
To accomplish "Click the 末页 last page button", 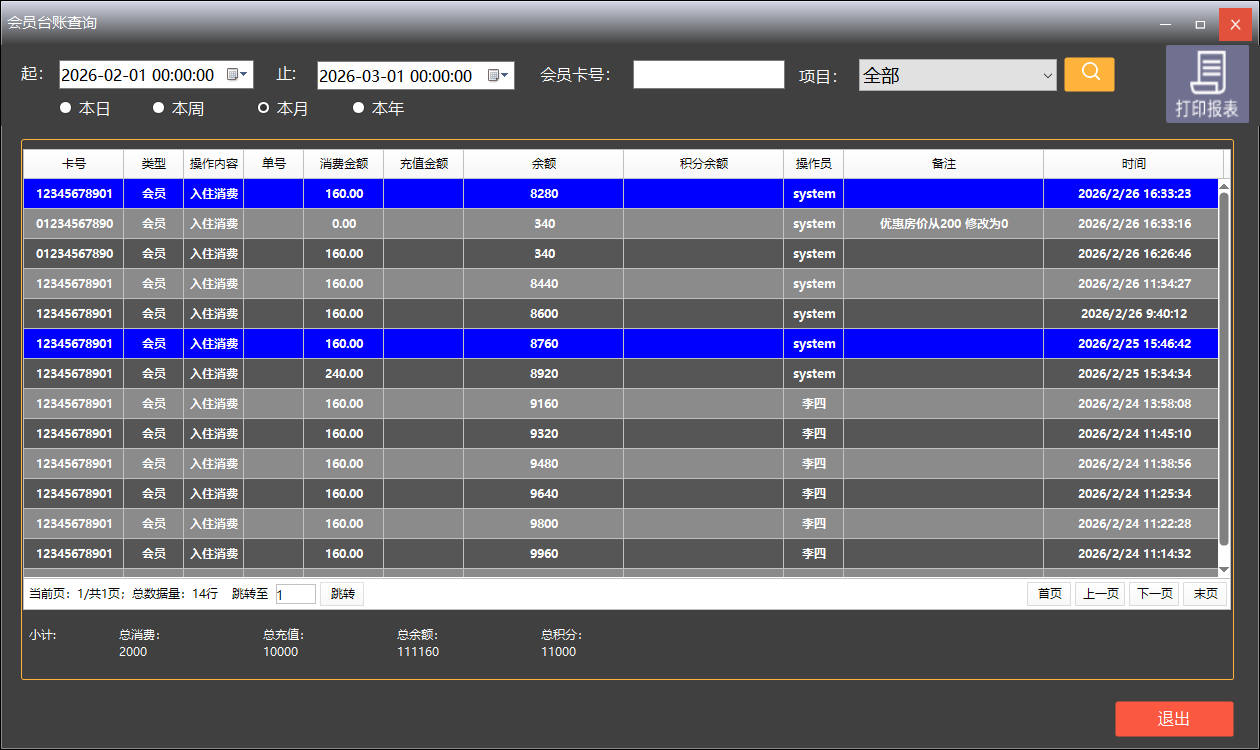I will tap(1205, 594).
